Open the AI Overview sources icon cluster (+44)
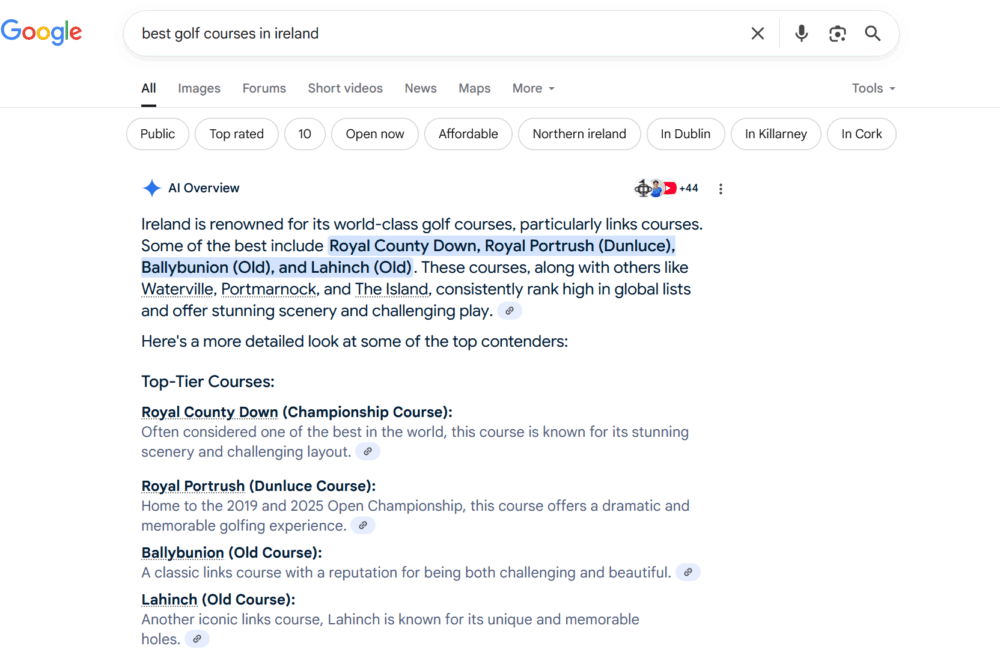This screenshot has height=661, width=1000. pyautogui.click(x=666, y=188)
